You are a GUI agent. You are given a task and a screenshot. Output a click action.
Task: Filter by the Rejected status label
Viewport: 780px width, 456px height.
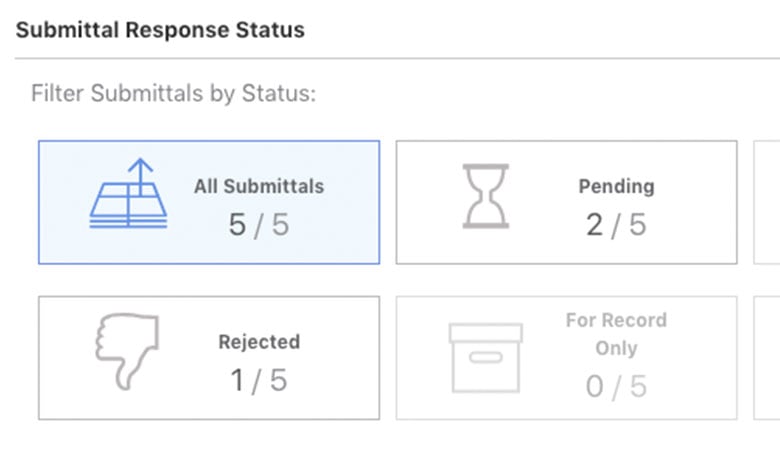(x=259, y=342)
